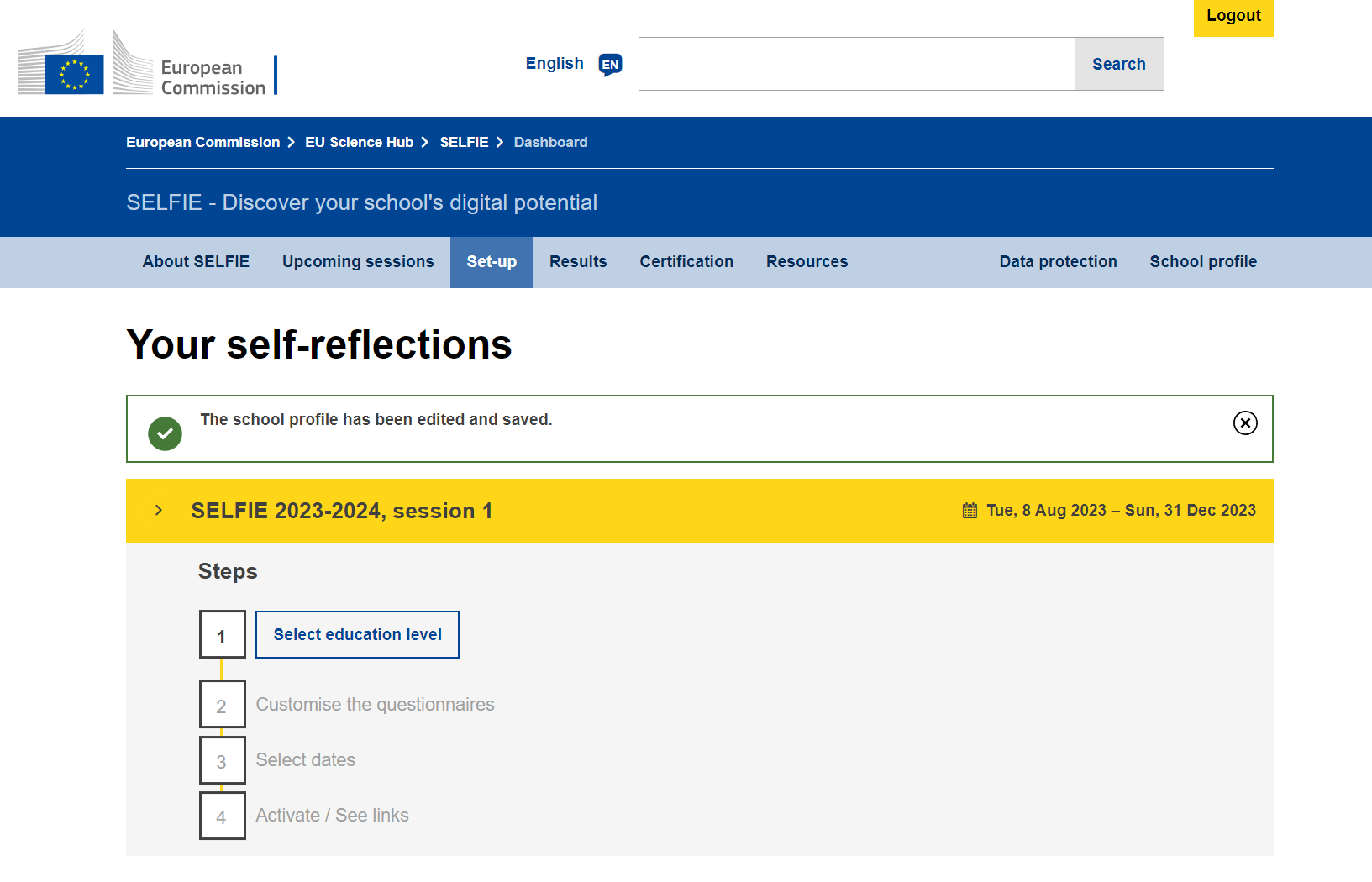Go to the Certification tab
Viewport: 1372px width, 882px height.
[x=686, y=262]
